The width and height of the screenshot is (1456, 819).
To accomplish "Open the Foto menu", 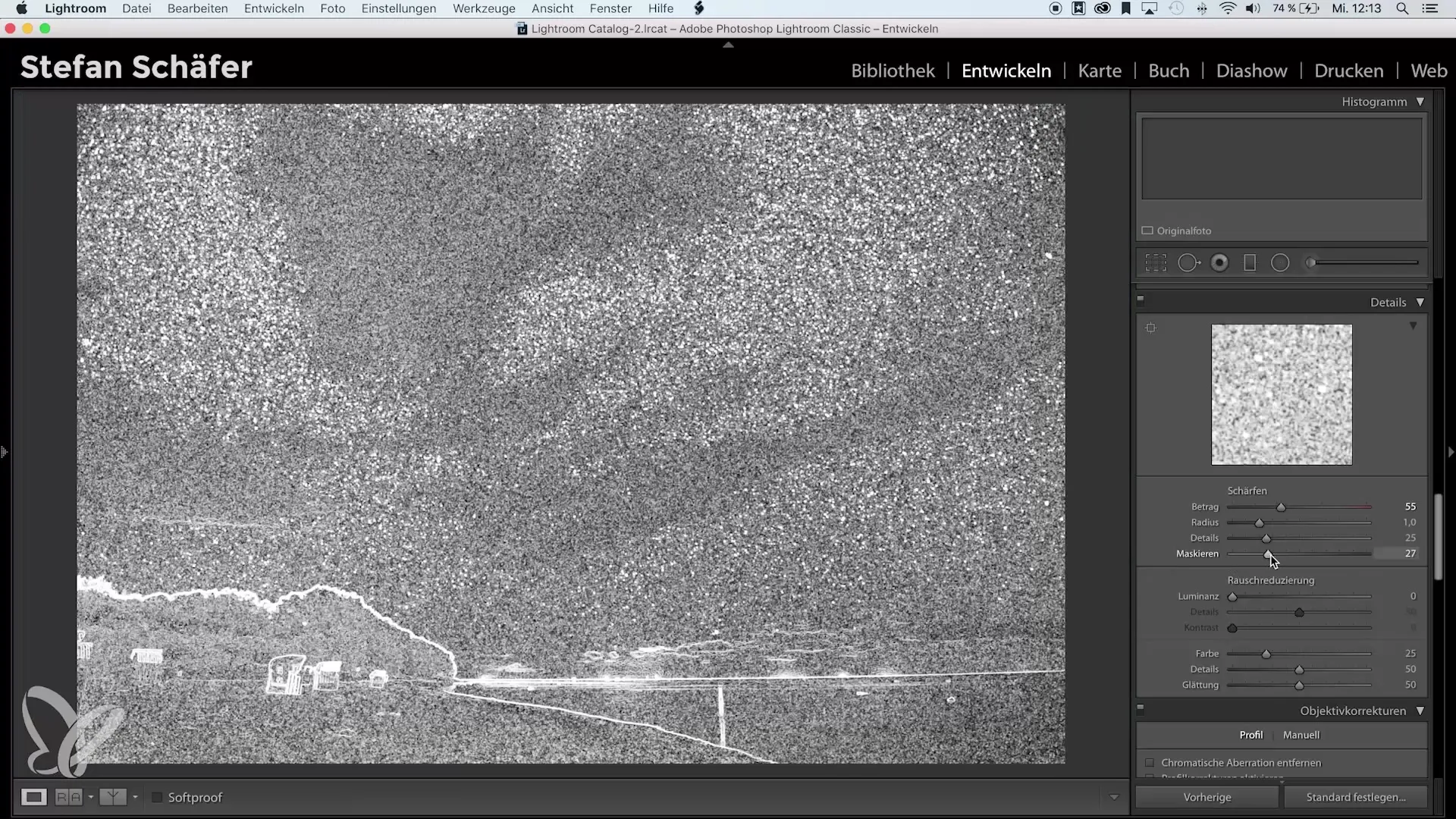I will click(x=333, y=8).
